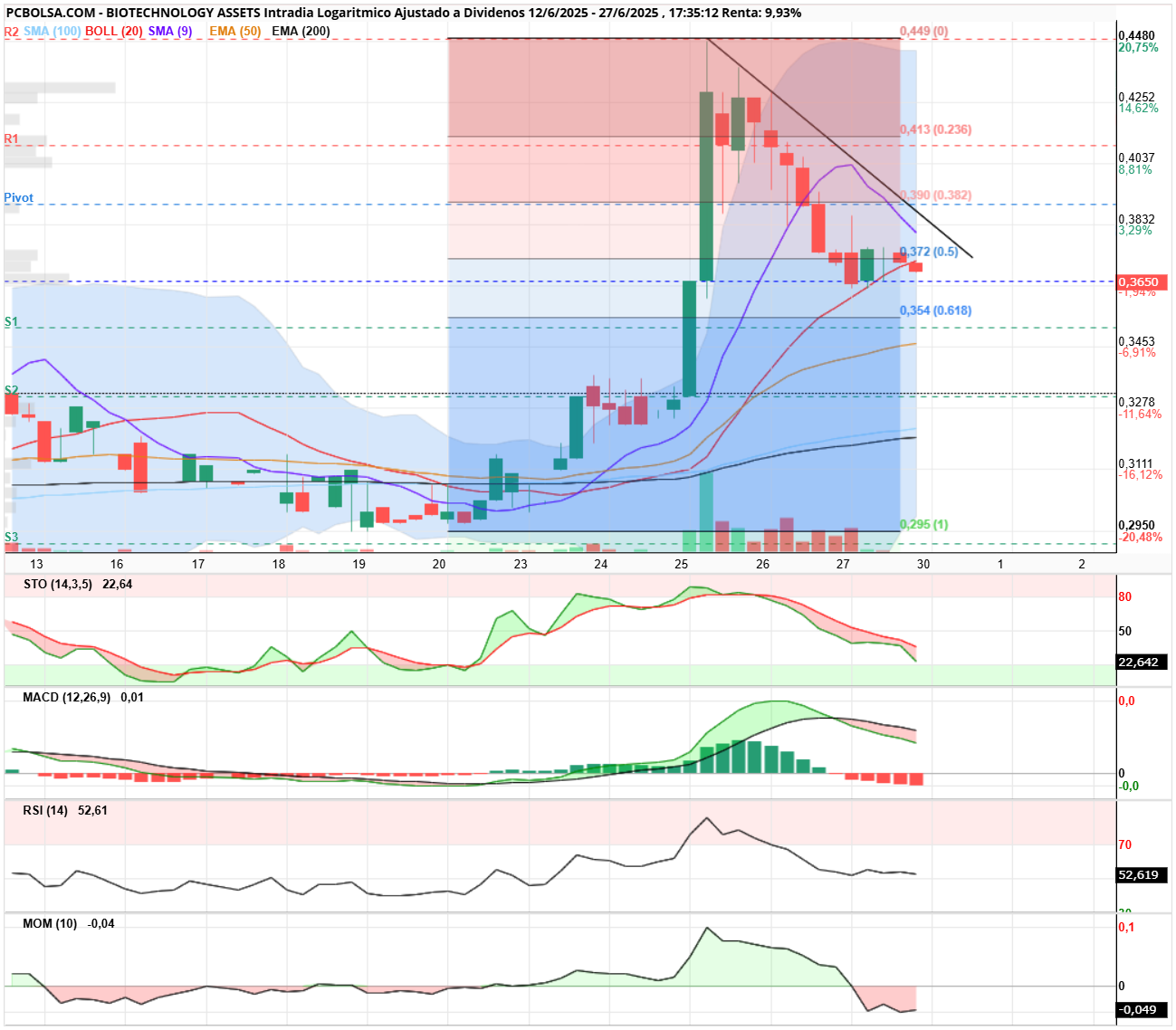Click price axis value 0,3832
1176x1030 pixels.
click(1137, 219)
